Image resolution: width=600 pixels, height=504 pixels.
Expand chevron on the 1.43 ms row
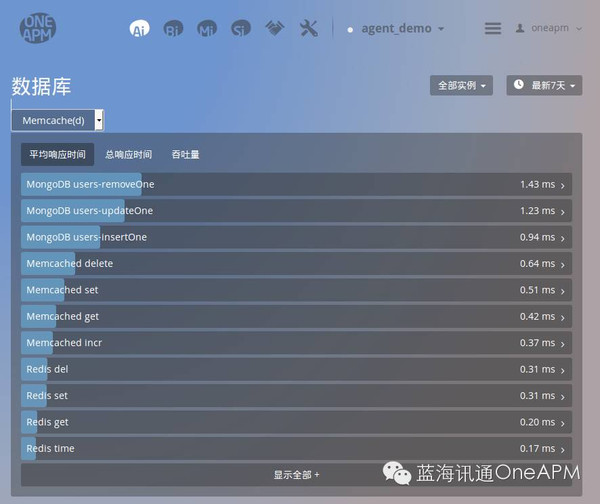(563, 186)
